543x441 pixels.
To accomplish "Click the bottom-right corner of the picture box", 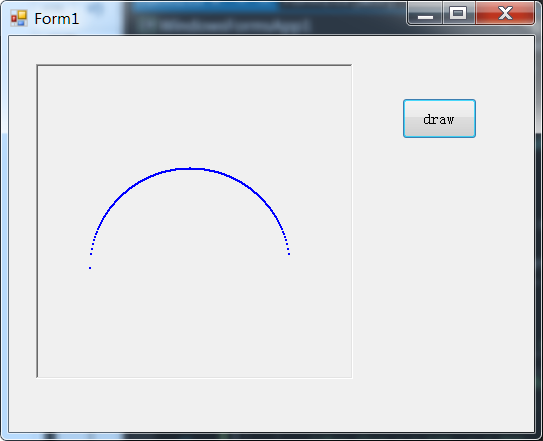I will pos(351,377).
